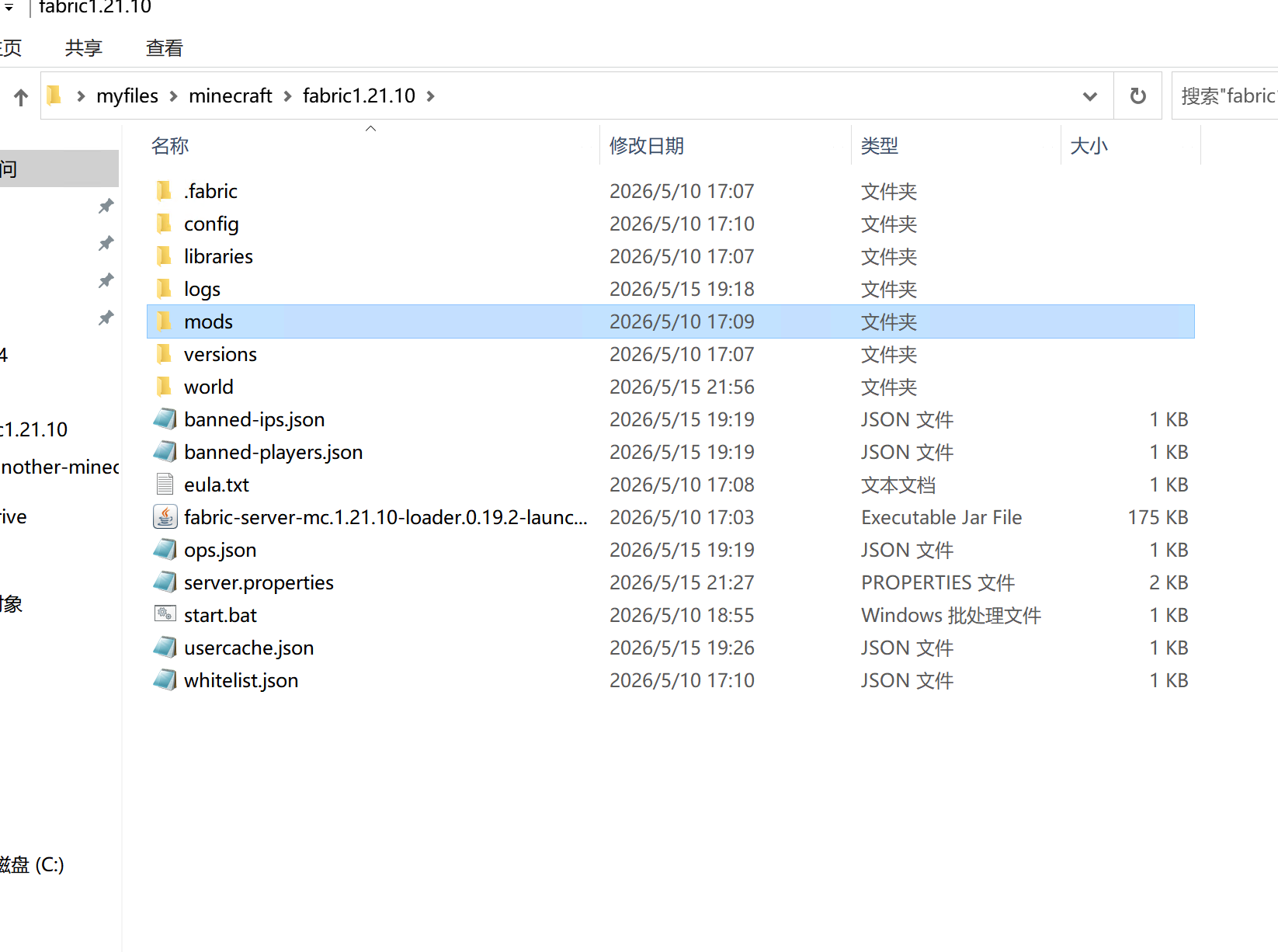Image resolution: width=1278 pixels, height=952 pixels.
Task: Select the file name logs
Action: (x=202, y=289)
